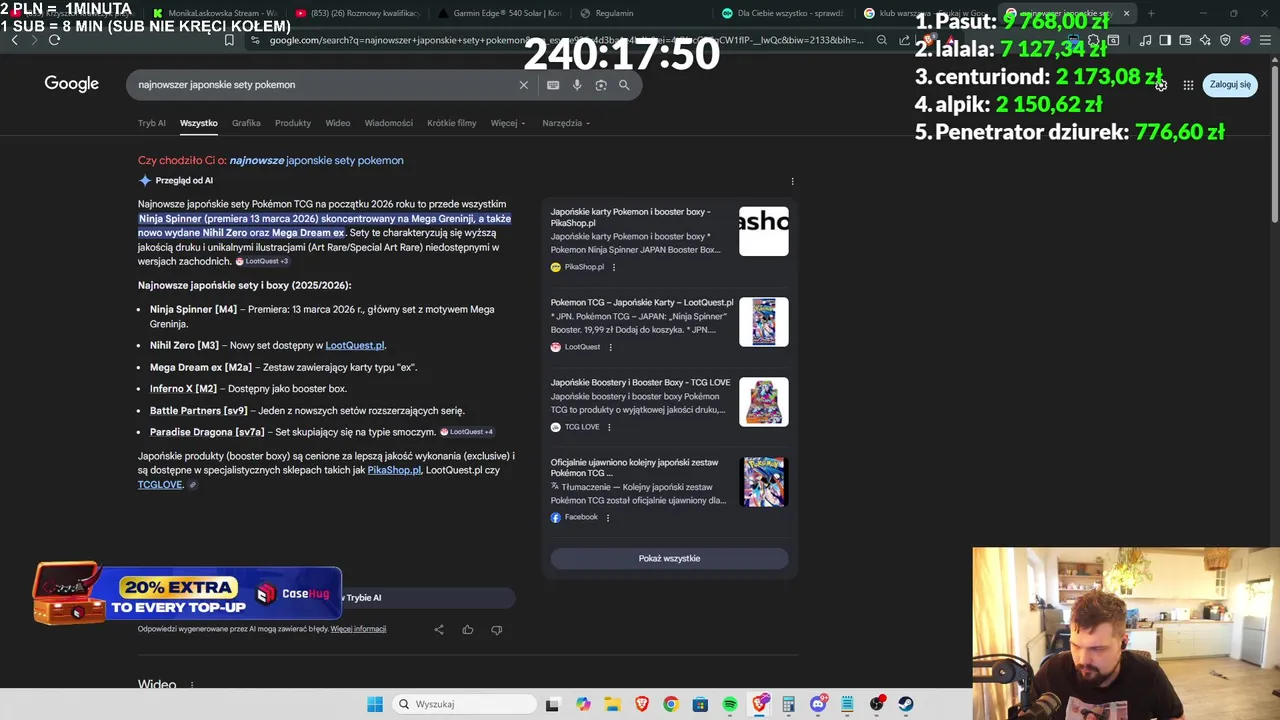
Task: Click TCG LOVE booster box thumbnail
Action: (764, 402)
